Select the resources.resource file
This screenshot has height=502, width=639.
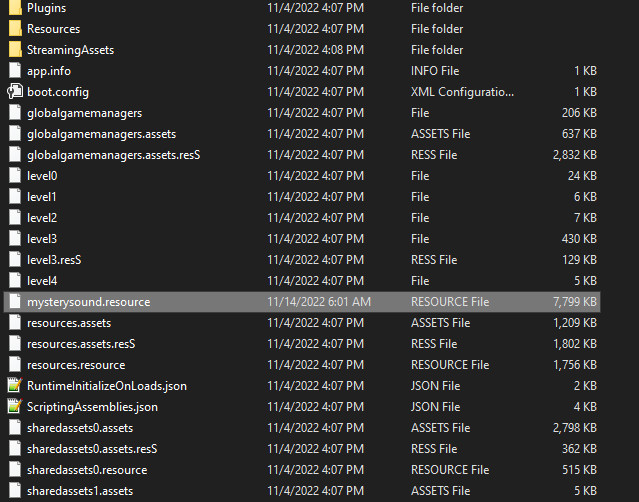tap(76, 365)
